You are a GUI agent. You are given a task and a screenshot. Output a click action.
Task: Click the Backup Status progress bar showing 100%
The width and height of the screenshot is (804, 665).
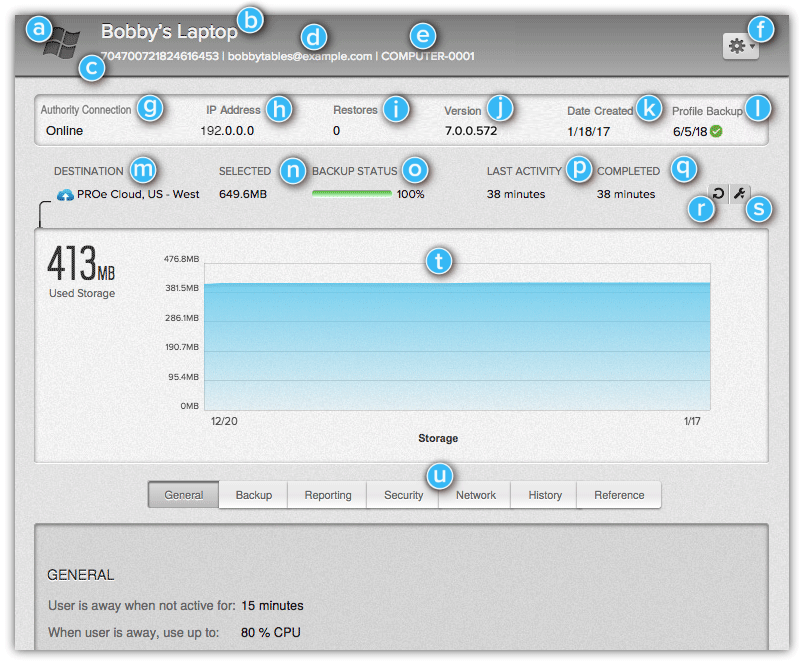click(x=352, y=193)
